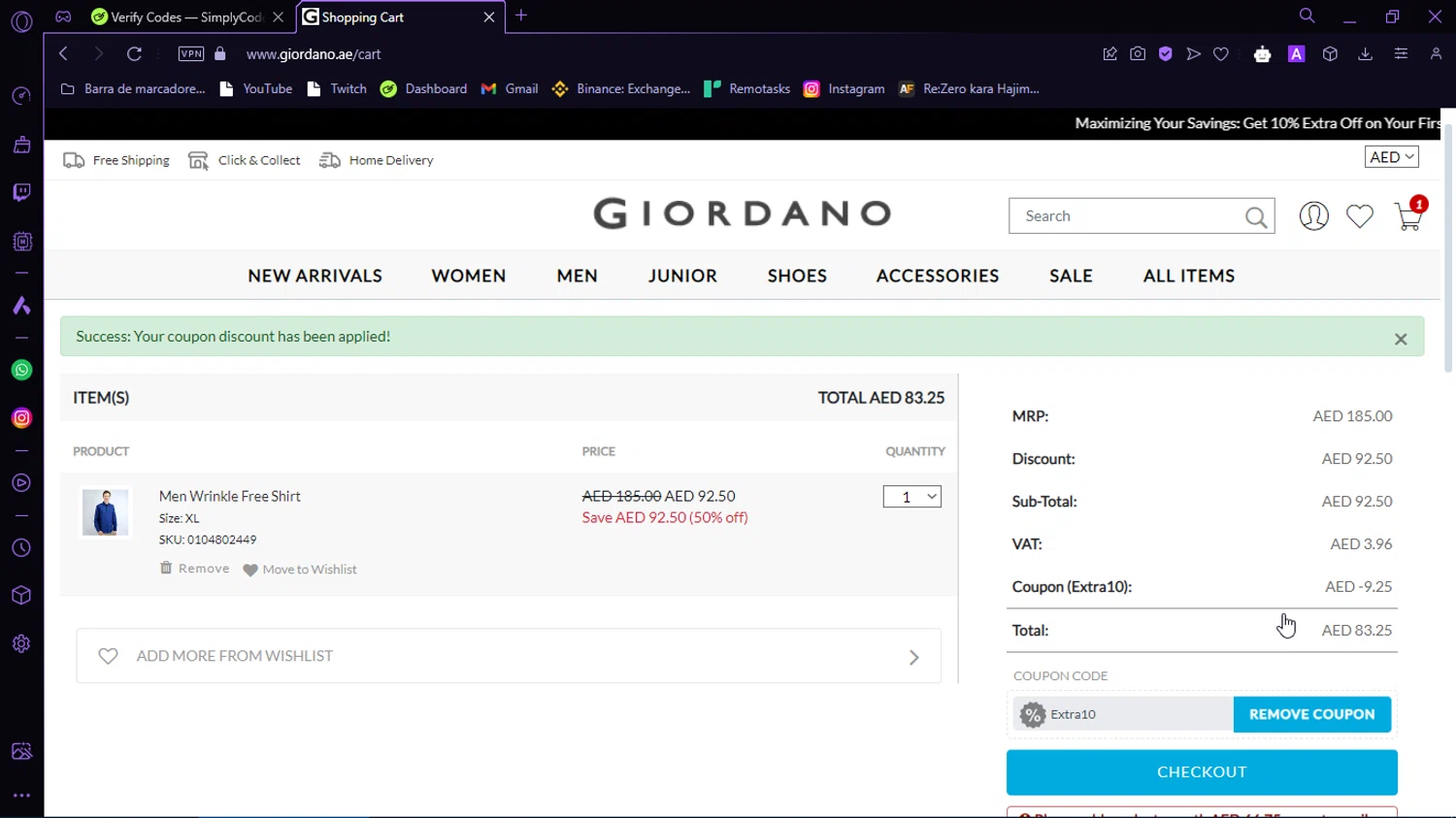The image size is (1456, 818).
Task: Click the CHECKOUT button
Action: tap(1202, 772)
